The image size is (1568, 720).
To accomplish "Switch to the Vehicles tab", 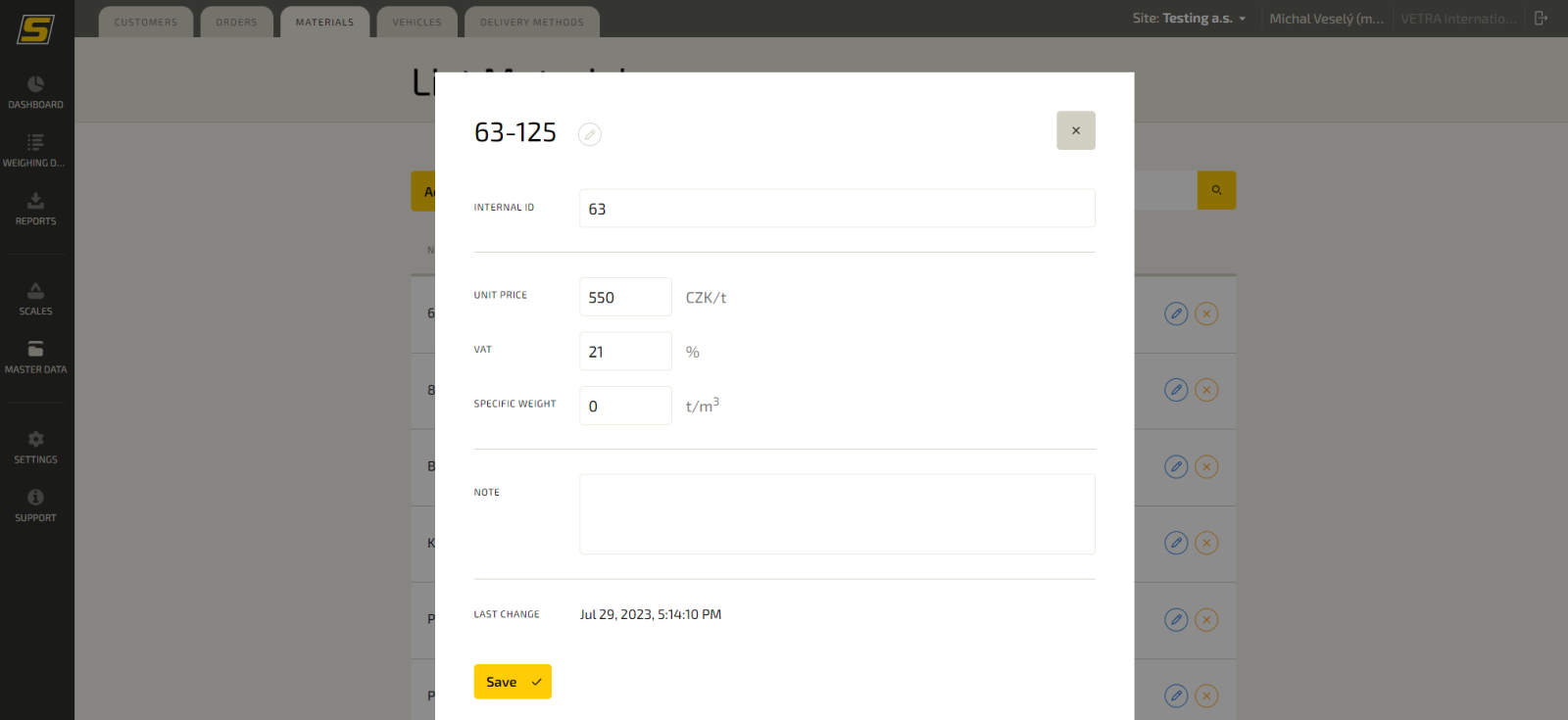I will coord(416,22).
